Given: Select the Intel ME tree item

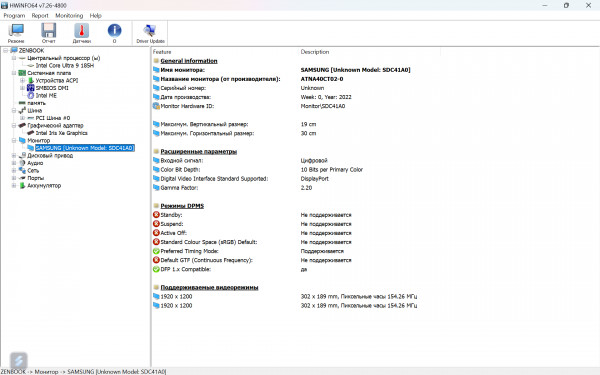Looking at the screenshot, I should pyautogui.click(x=46, y=96).
